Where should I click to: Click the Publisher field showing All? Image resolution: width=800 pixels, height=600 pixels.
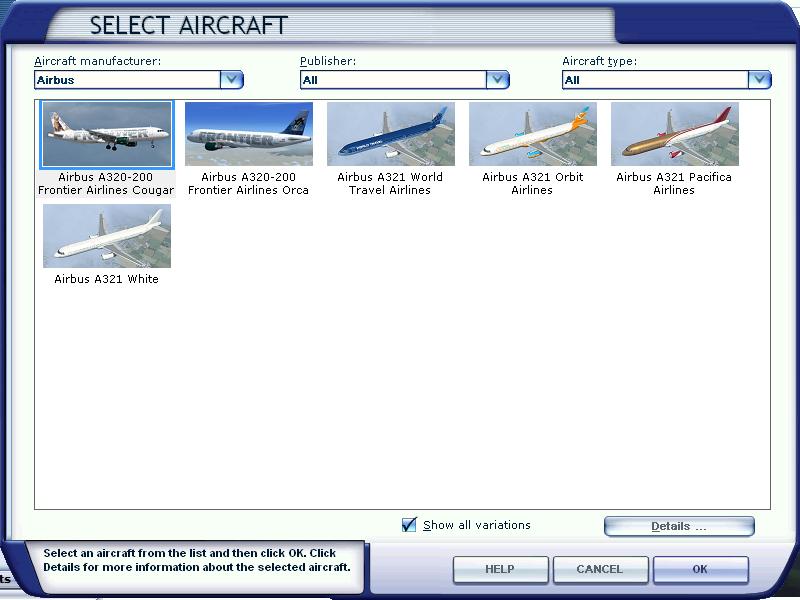[x=392, y=80]
